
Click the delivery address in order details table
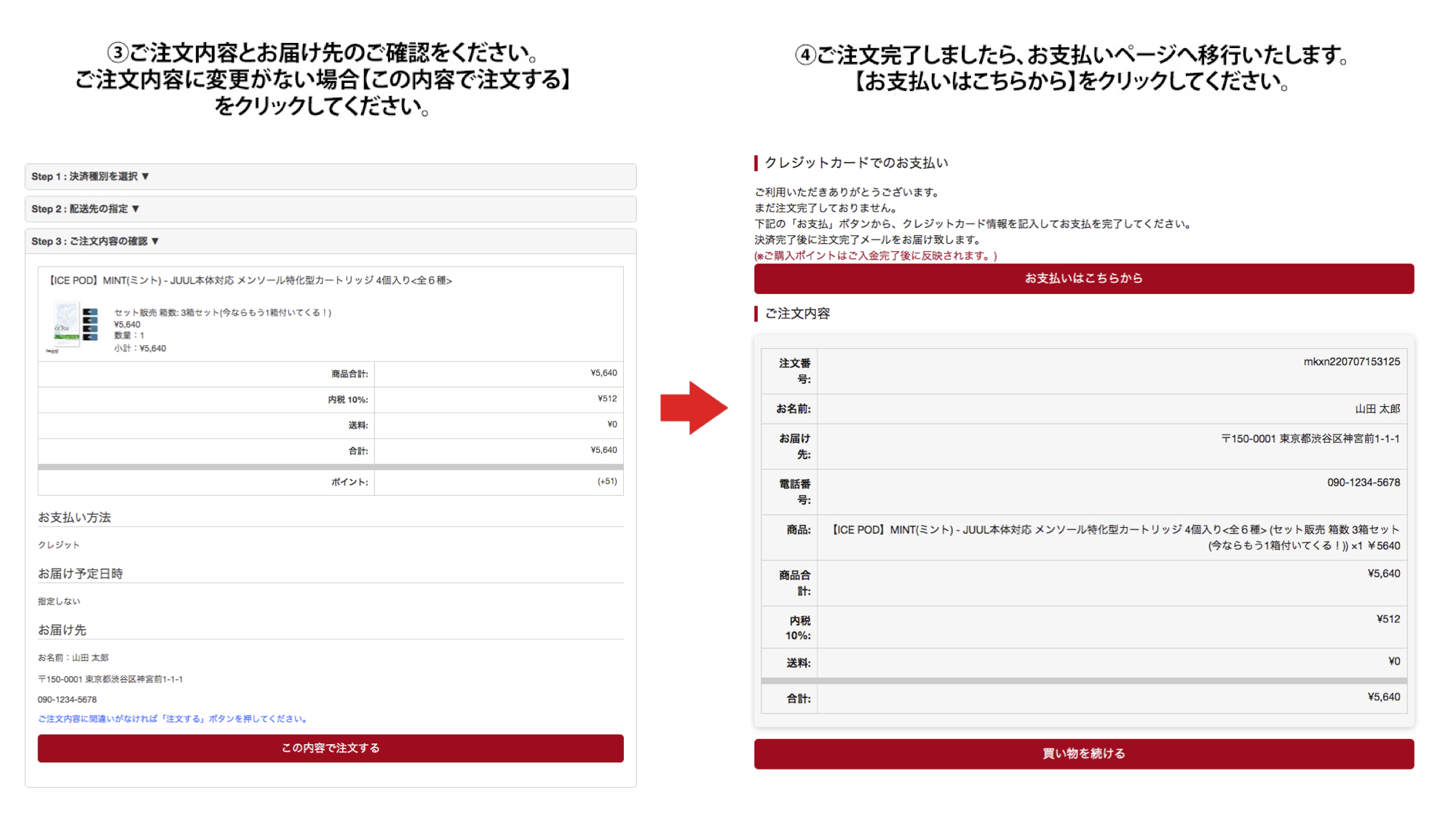point(1310,439)
